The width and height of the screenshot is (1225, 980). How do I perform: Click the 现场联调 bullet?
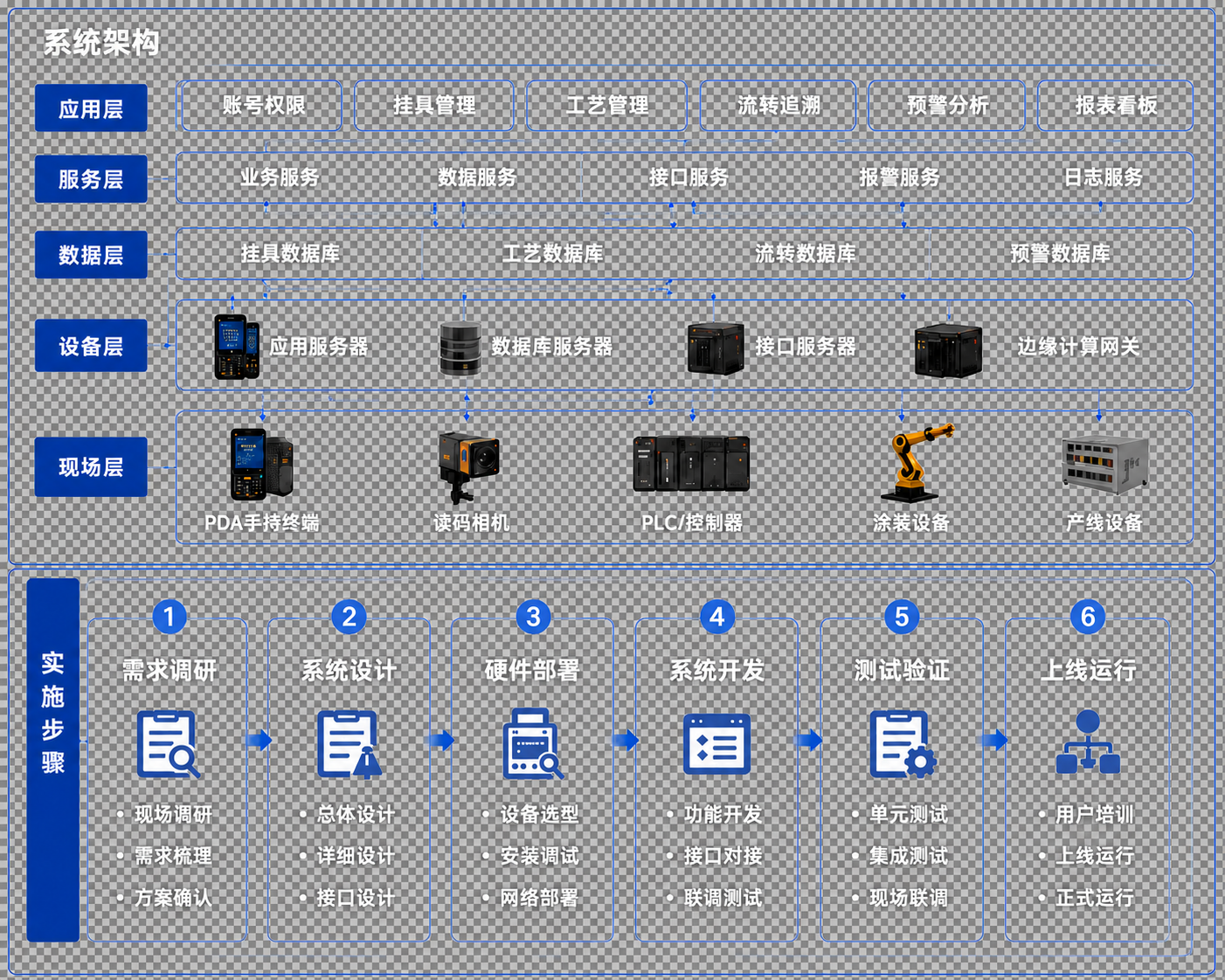(x=909, y=898)
